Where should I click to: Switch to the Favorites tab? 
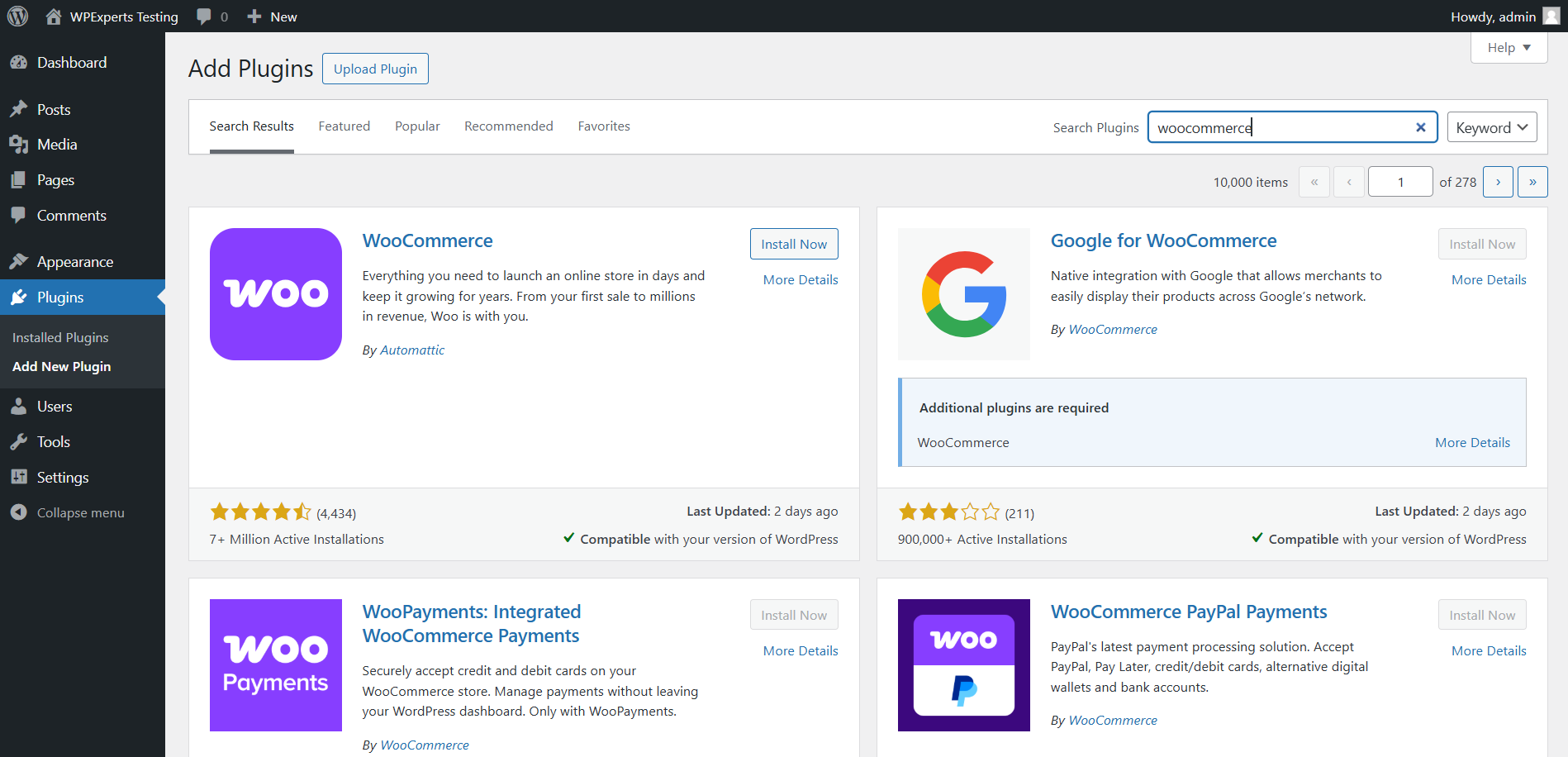click(604, 126)
